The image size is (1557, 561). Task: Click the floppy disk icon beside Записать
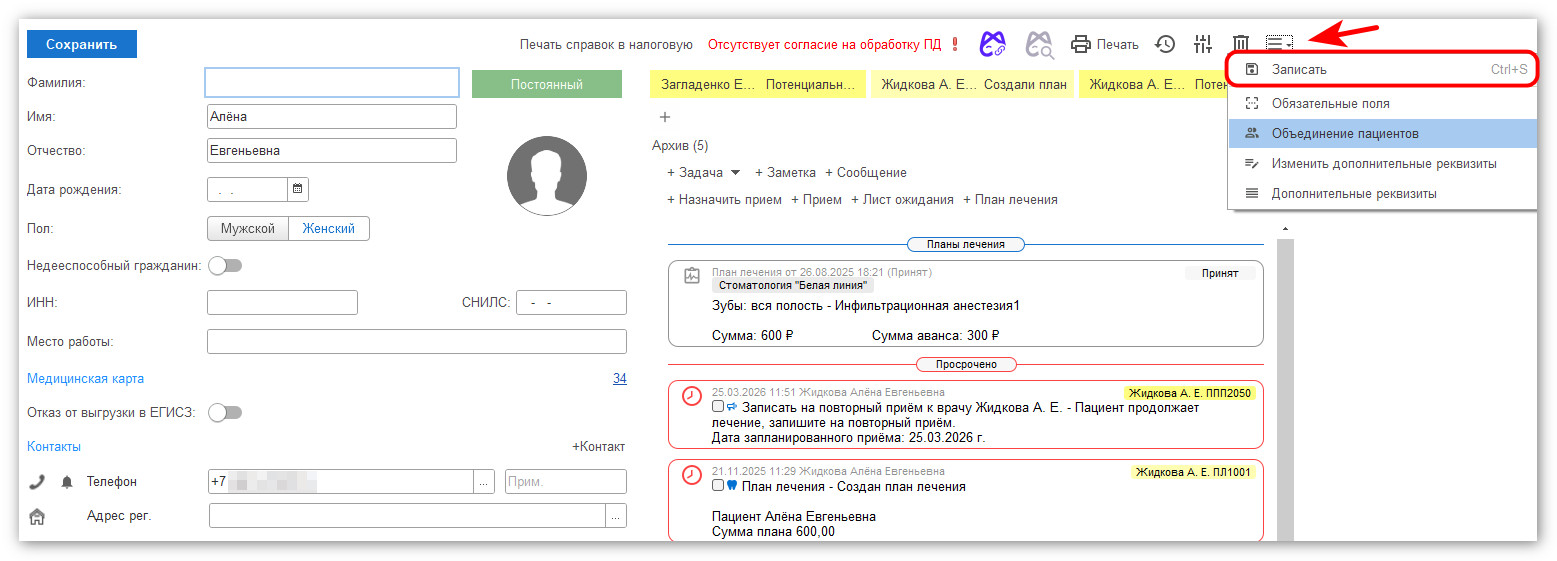(x=1251, y=70)
